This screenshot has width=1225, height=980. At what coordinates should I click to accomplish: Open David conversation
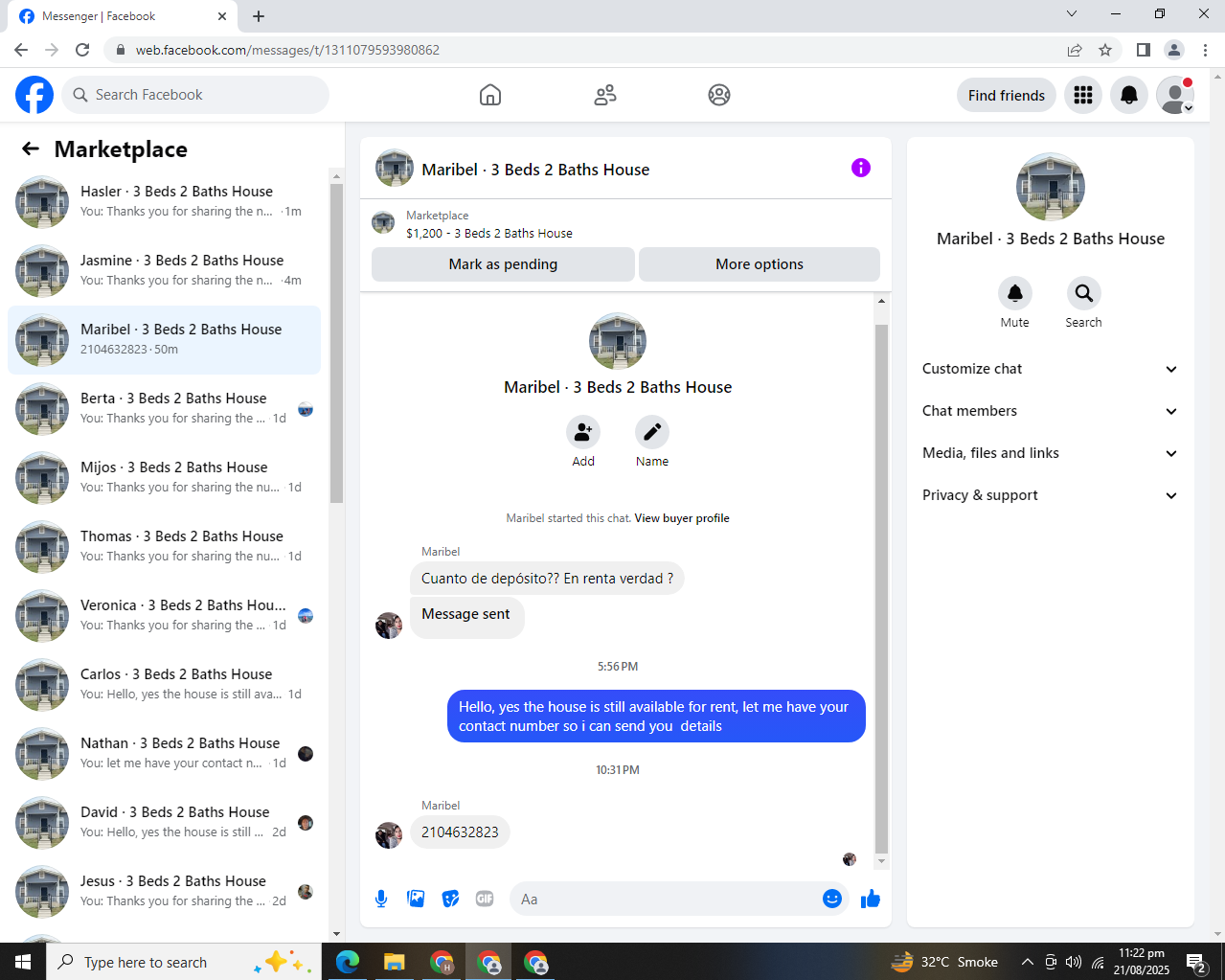(164, 823)
